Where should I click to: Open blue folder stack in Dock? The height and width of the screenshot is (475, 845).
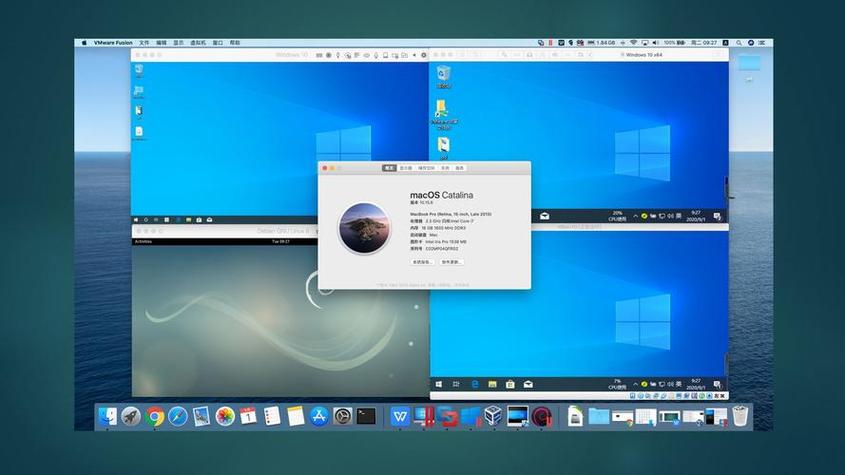598,416
